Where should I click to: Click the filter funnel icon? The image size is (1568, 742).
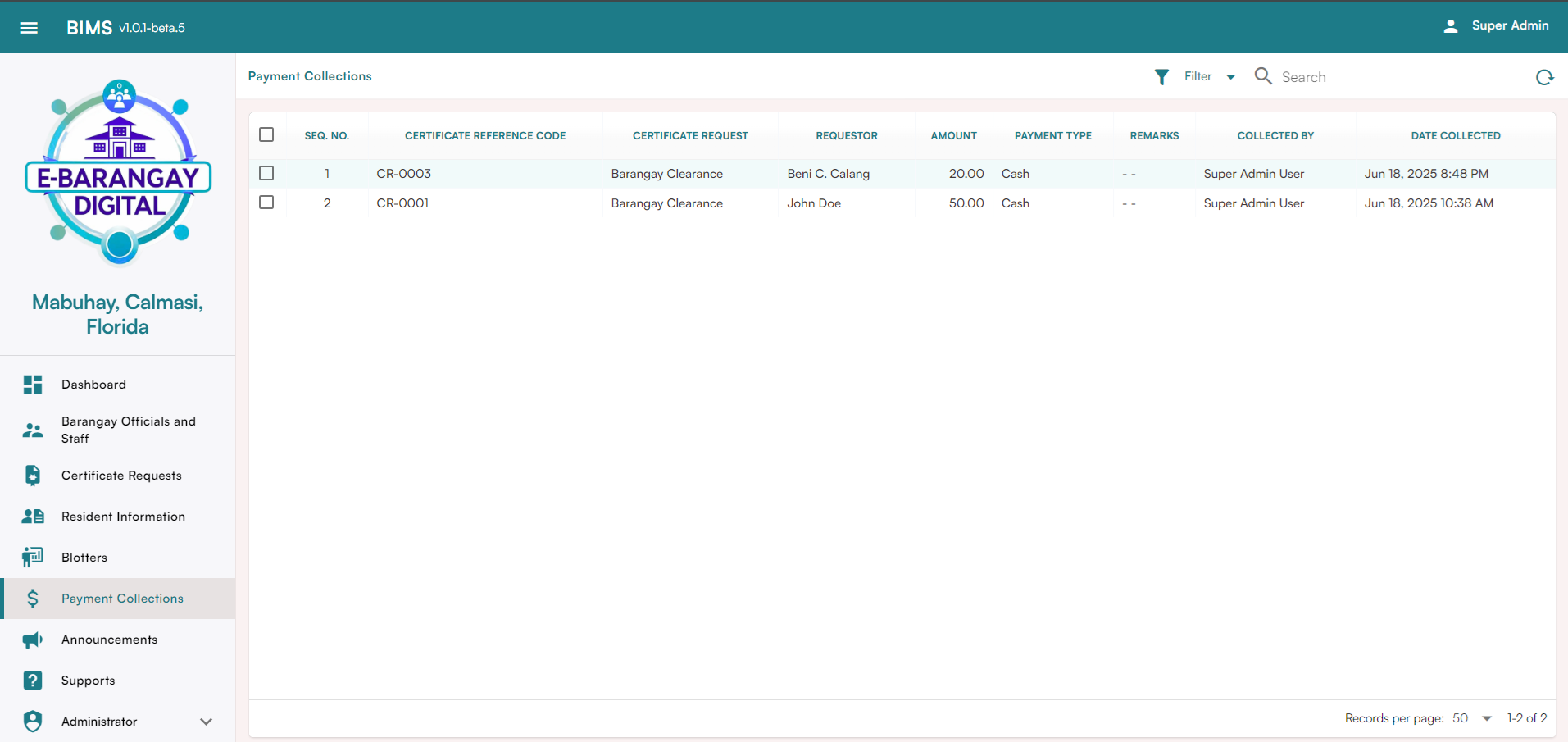tap(1161, 77)
